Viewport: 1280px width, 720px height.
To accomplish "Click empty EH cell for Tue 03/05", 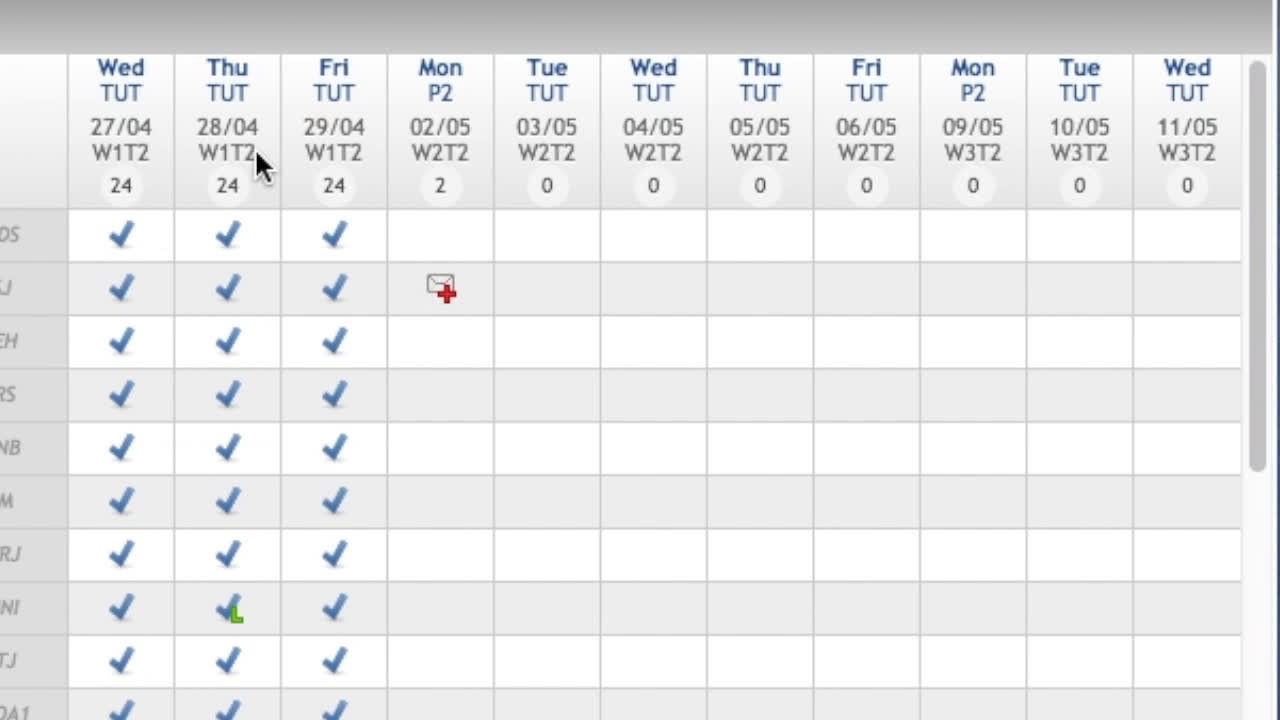I will [547, 342].
